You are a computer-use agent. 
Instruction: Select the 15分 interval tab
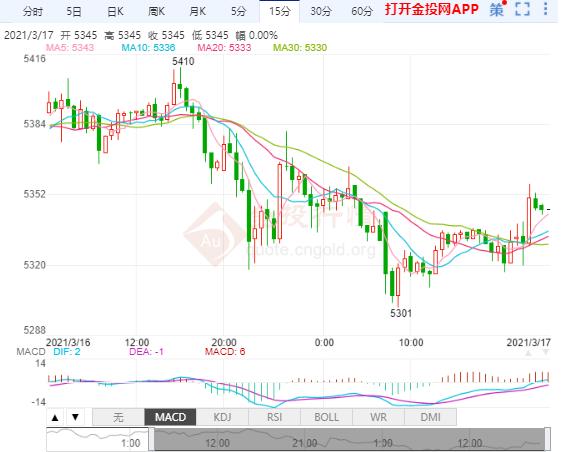[x=280, y=11]
